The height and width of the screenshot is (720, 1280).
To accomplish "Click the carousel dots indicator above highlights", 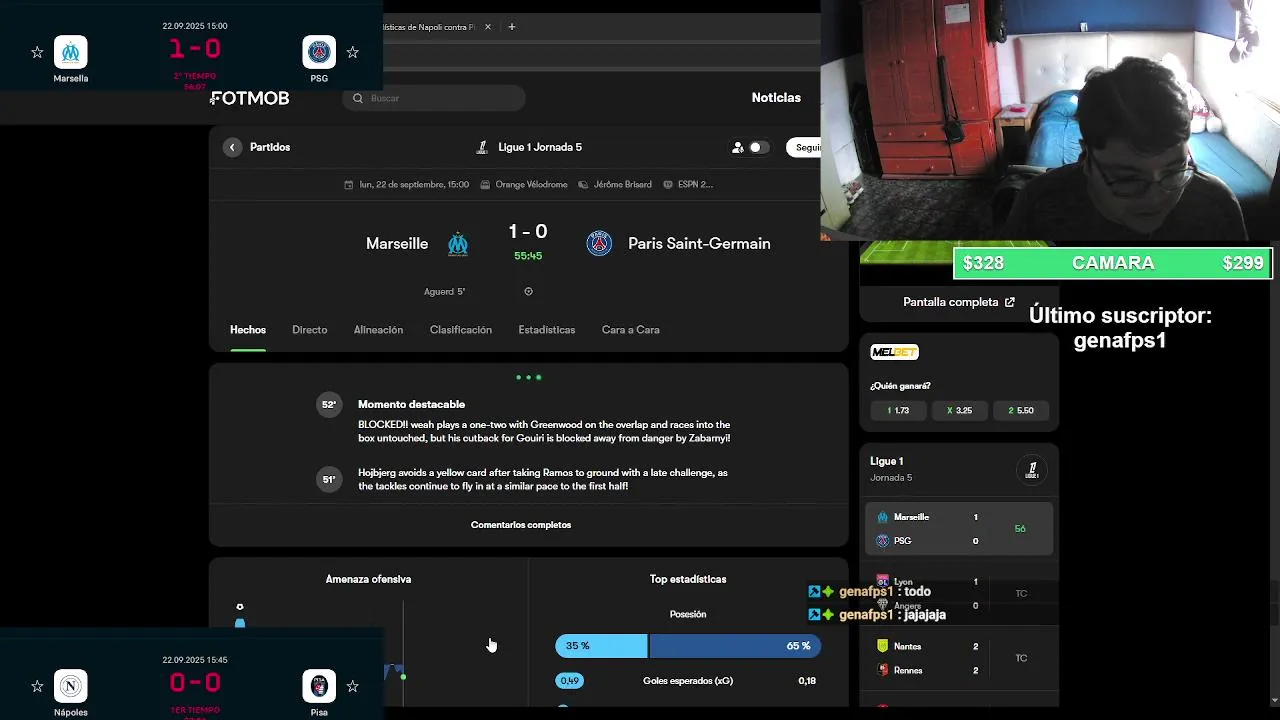I will tap(528, 377).
